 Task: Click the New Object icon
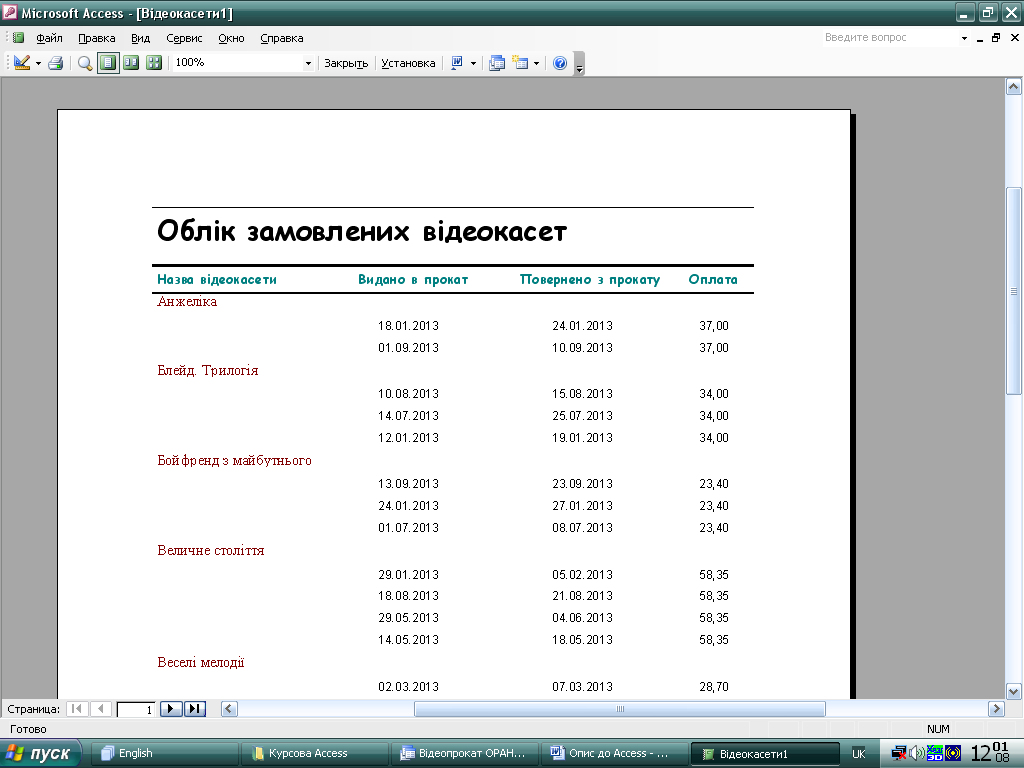pyautogui.click(x=520, y=63)
